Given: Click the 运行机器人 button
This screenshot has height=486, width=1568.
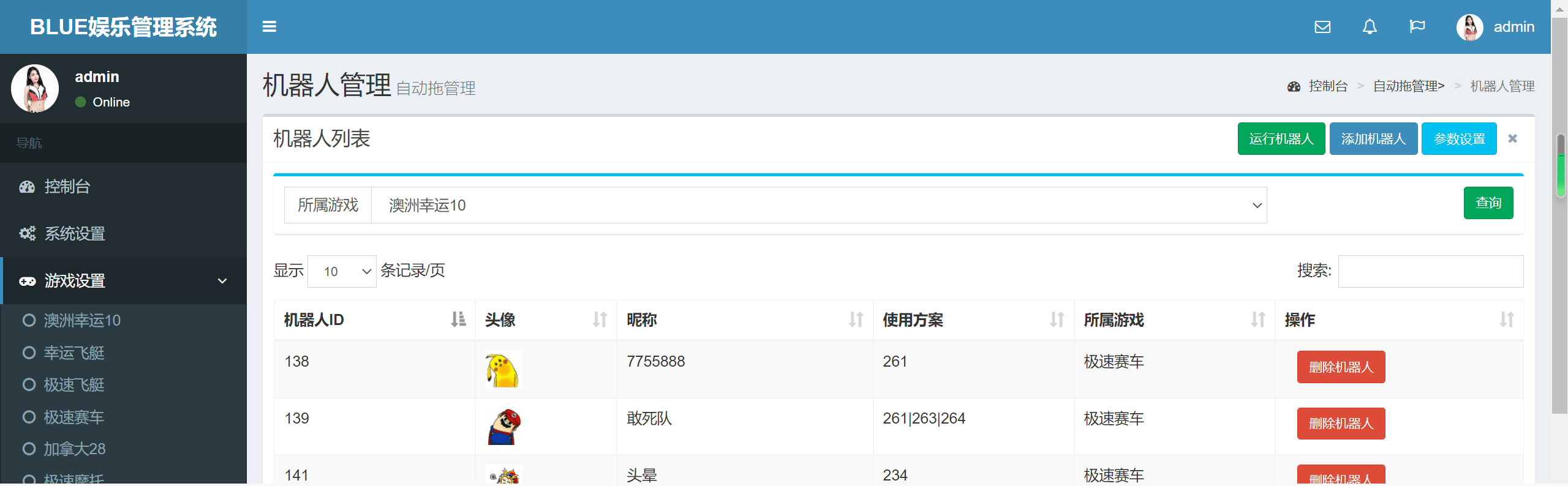Looking at the screenshot, I should [x=1281, y=138].
